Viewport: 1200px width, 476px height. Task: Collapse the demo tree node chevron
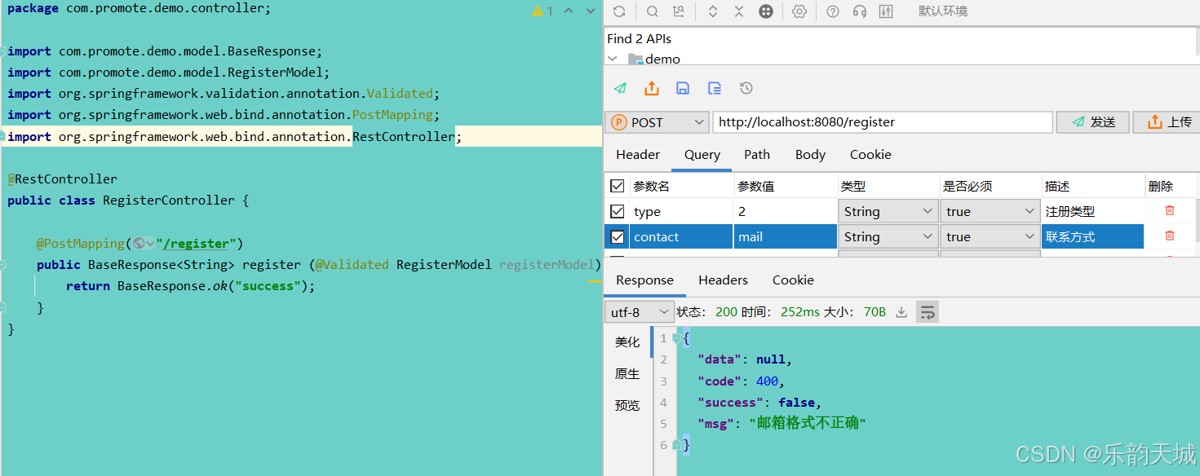tap(613, 59)
